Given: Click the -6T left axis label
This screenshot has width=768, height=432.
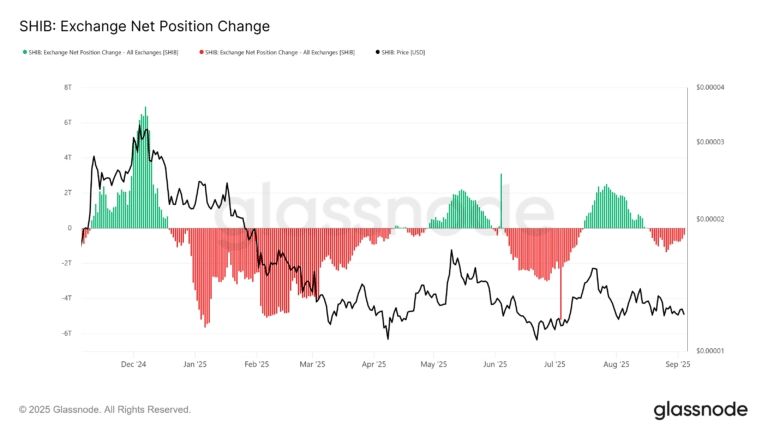Looking at the screenshot, I should pos(66,333).
